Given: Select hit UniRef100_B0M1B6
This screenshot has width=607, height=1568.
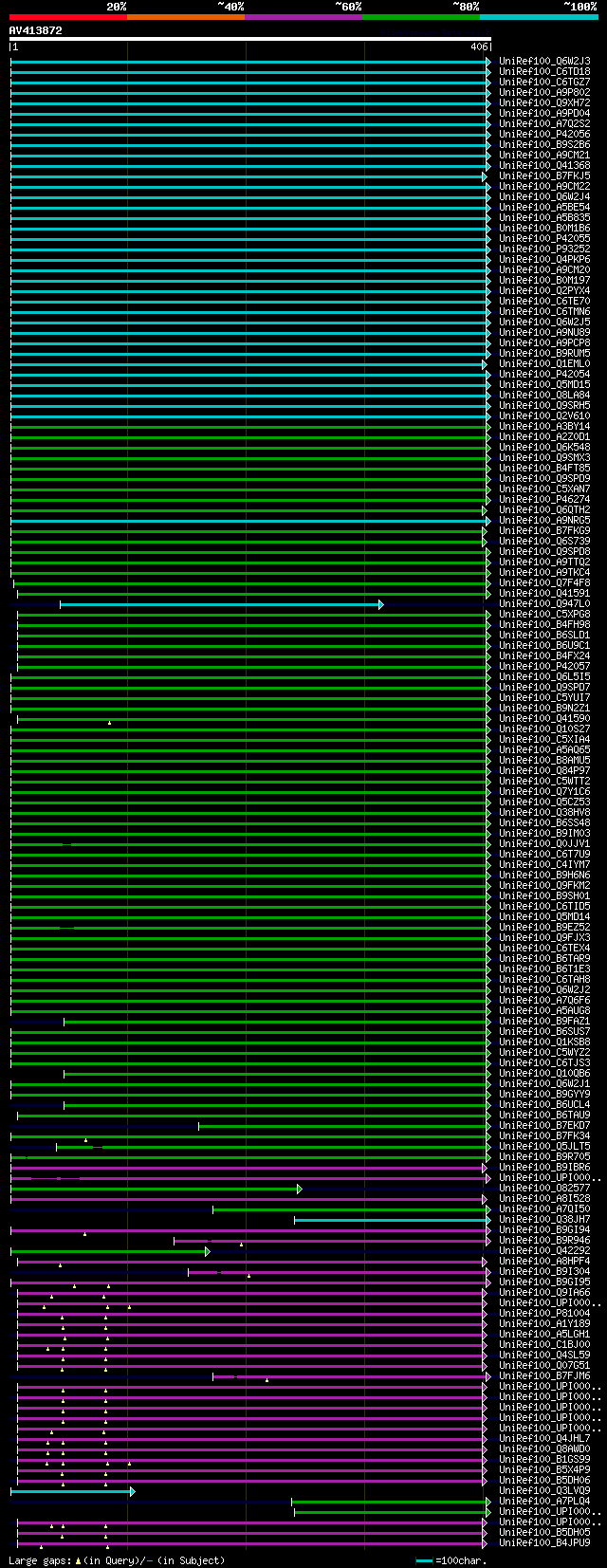Looking at the screenshot, I should pyautogui.click(x=544, y=228).
